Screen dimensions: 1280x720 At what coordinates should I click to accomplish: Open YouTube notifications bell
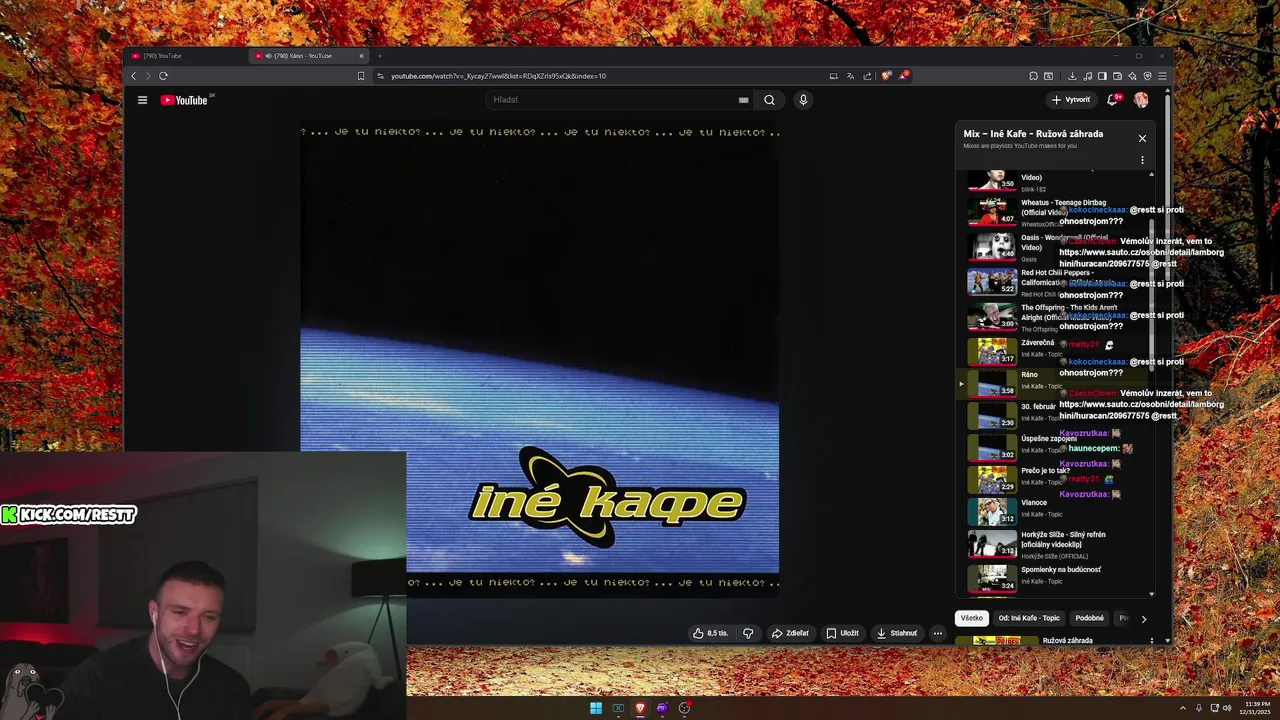coord(1113,100)
